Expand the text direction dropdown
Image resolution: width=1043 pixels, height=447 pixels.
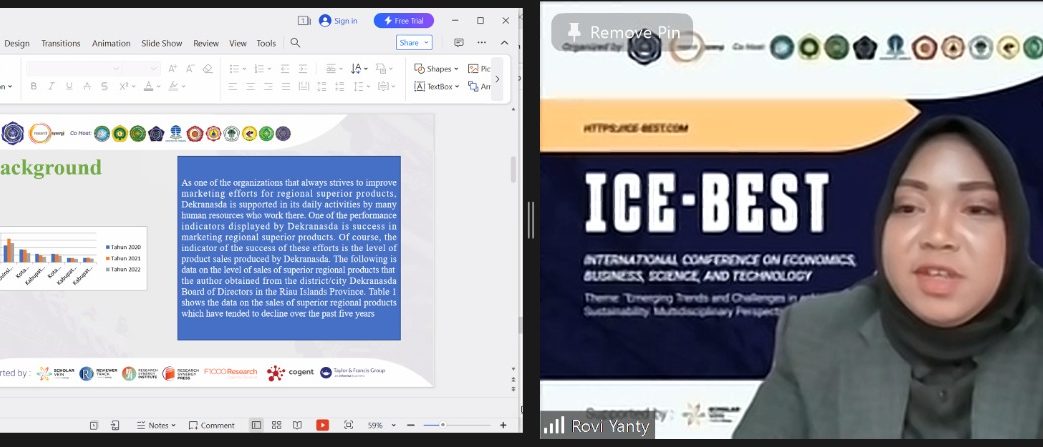(x=367, y=69)
